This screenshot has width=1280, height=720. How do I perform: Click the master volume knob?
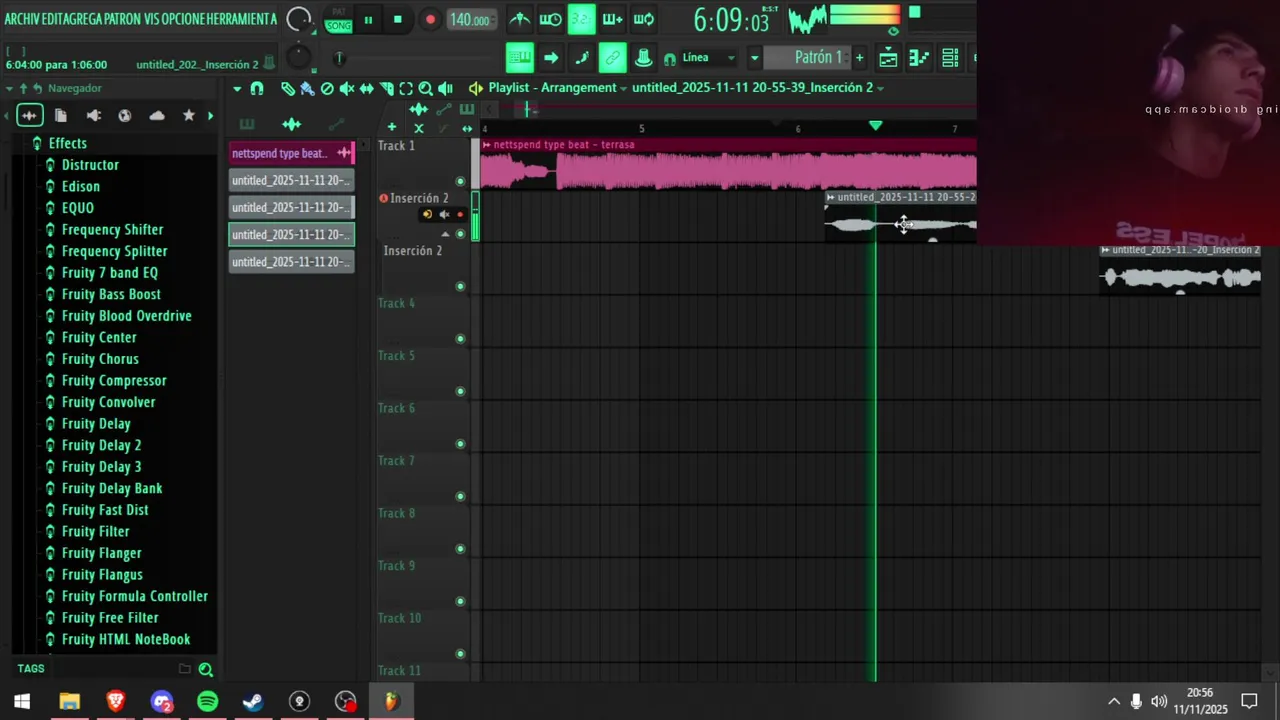pos(298,19)
